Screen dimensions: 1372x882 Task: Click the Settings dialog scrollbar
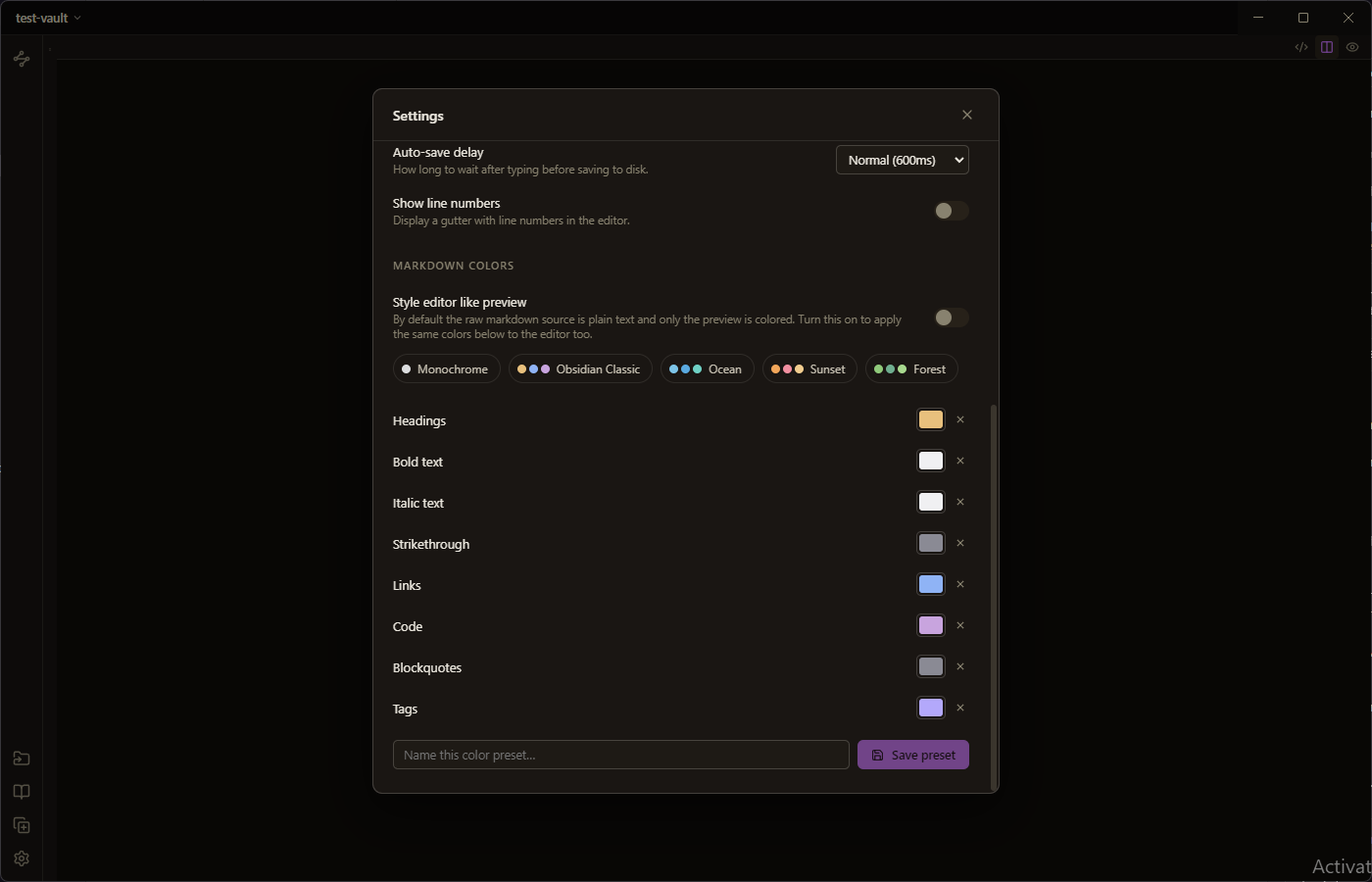(994, 598)
